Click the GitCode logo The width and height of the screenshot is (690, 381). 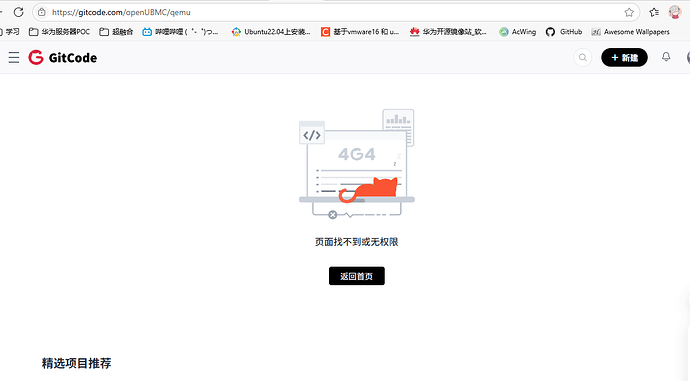click(62, 58)
